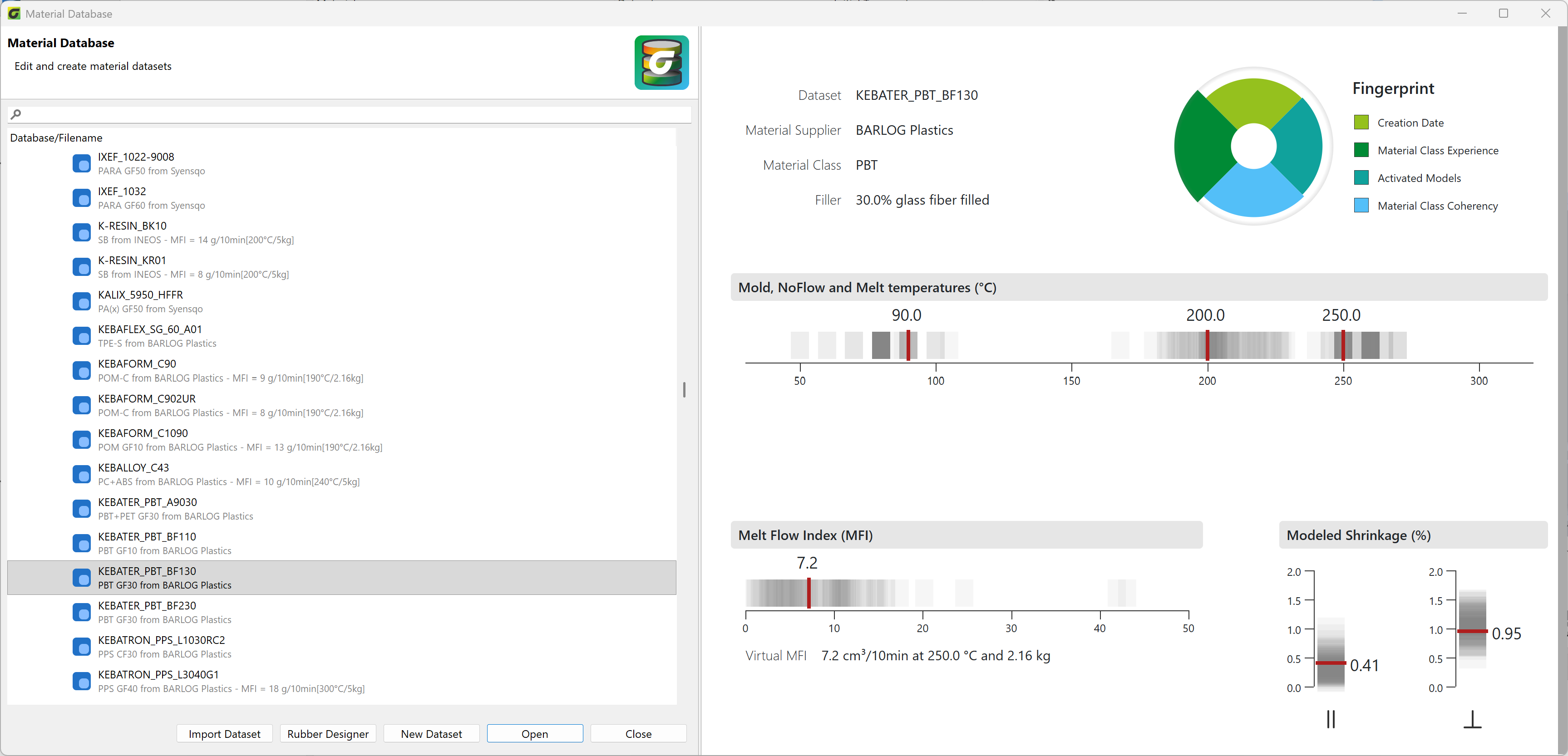Click the KALIX_5950_HFFR dataset icon

point(82,302)
